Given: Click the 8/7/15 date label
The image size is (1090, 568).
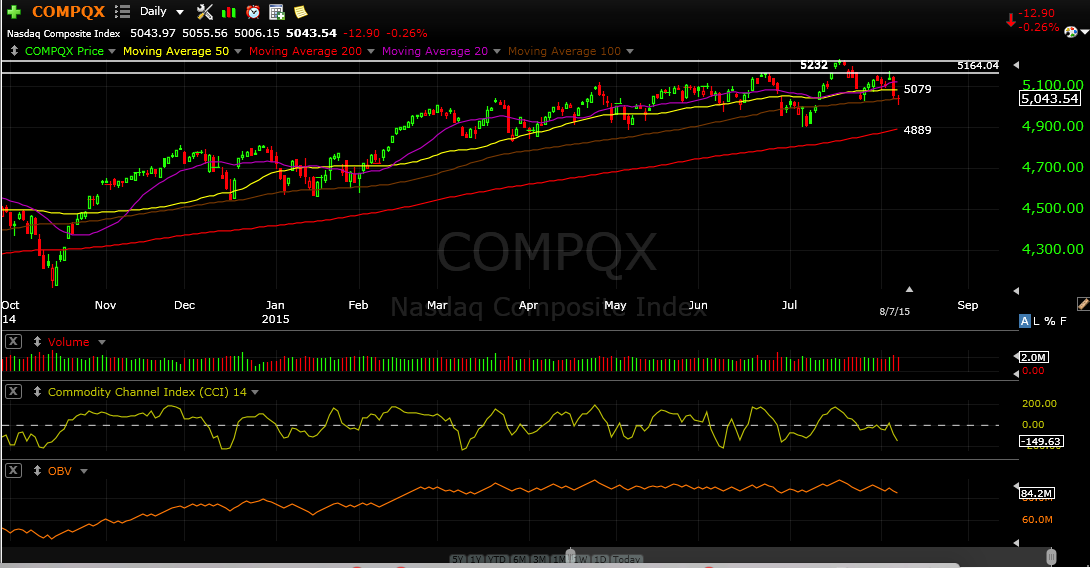Looking at the screenshot, I should click(x=894, y=311).
